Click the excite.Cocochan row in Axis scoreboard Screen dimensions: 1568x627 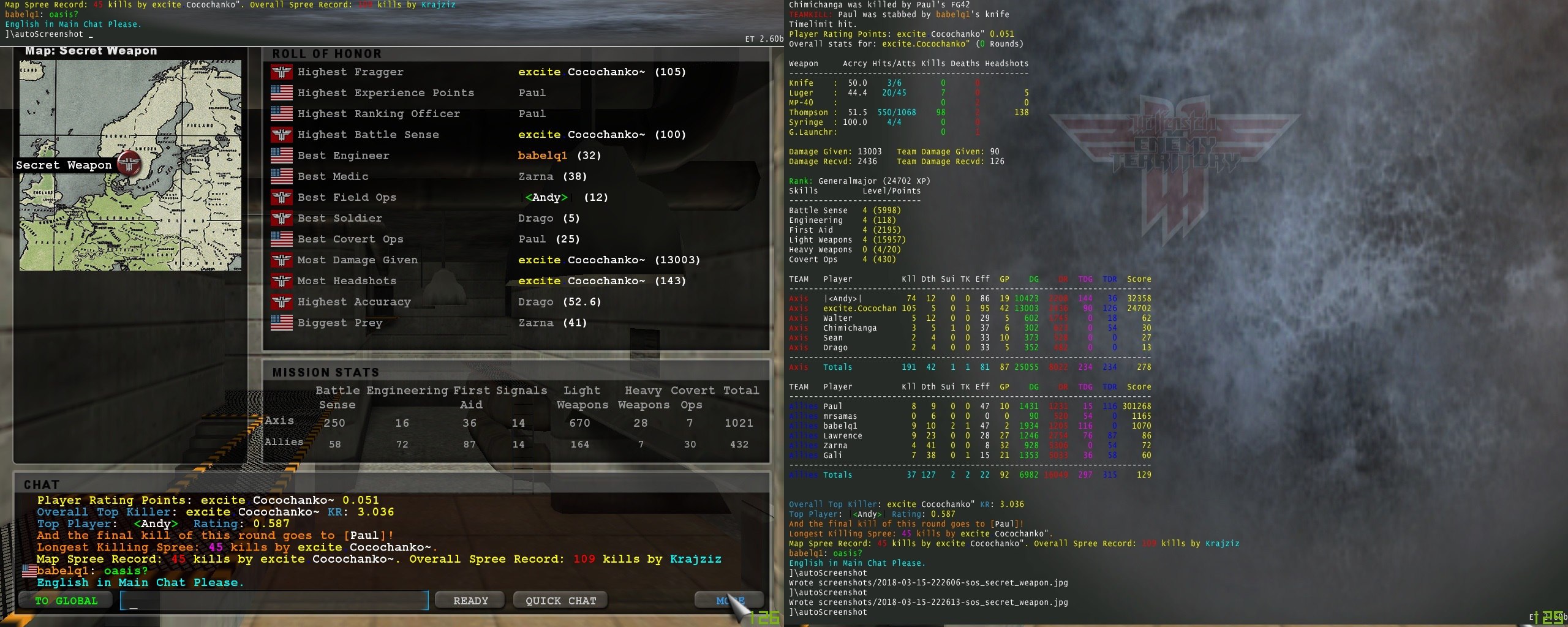[970, 309]
